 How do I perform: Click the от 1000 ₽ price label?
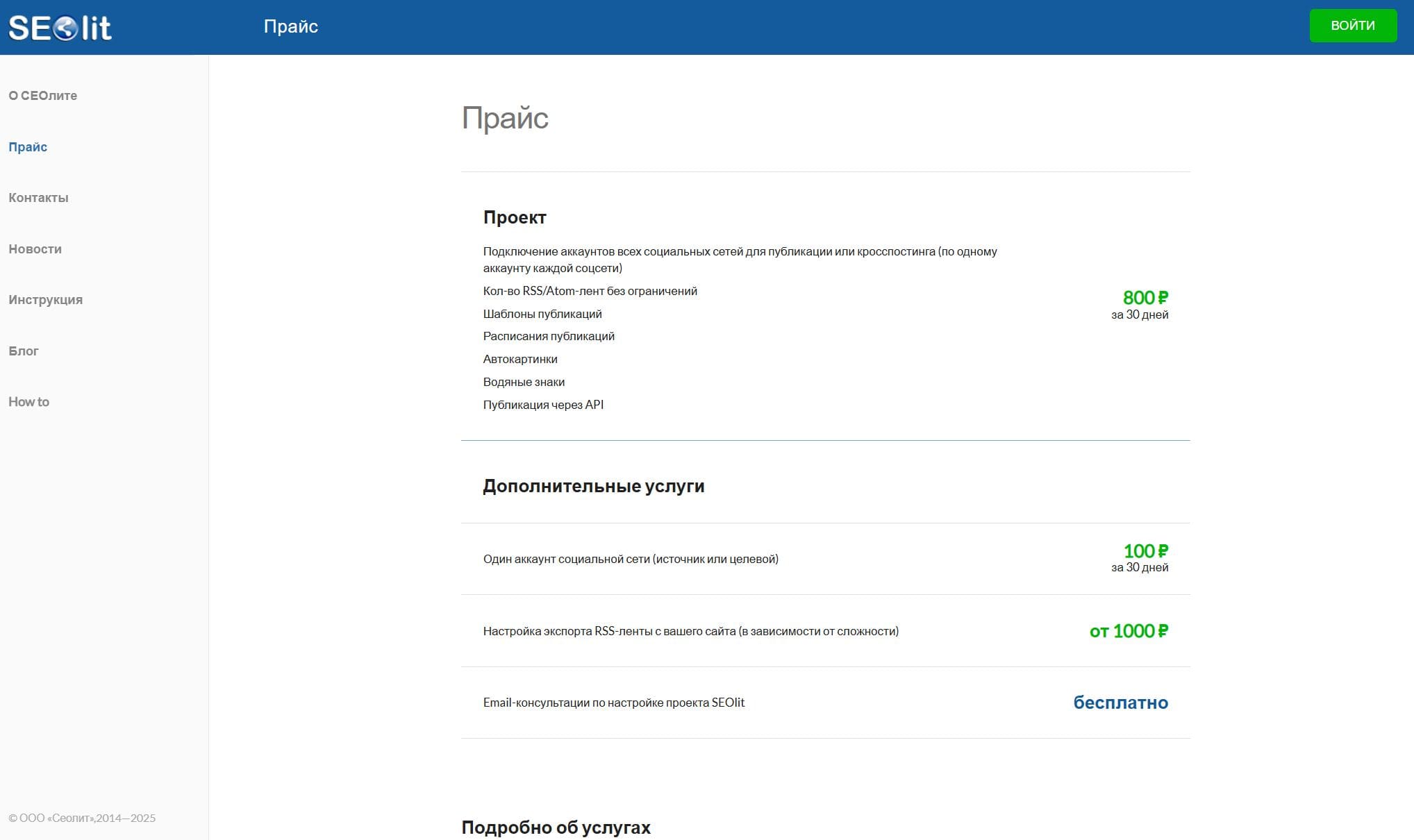pyautogui.click(x=1129, y=631)
